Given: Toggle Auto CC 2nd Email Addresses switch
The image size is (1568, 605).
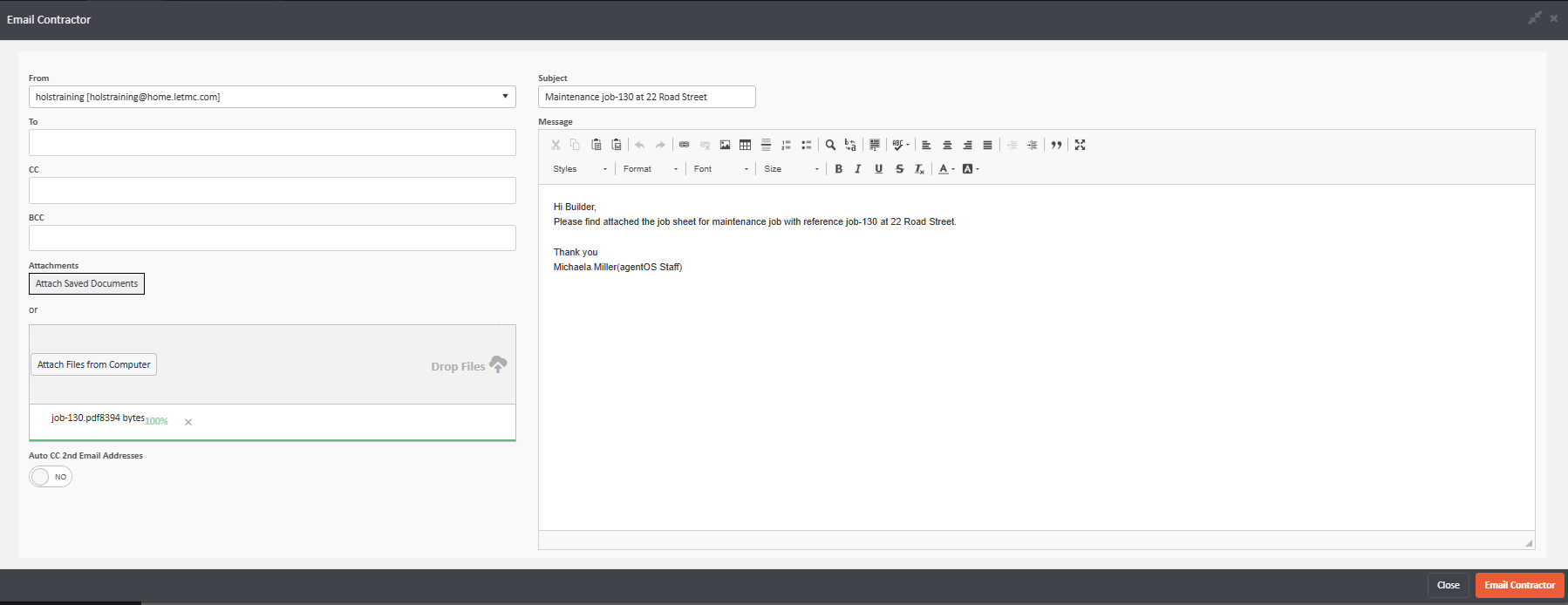Looking at the screenshot, I should [x=51, y=477].
